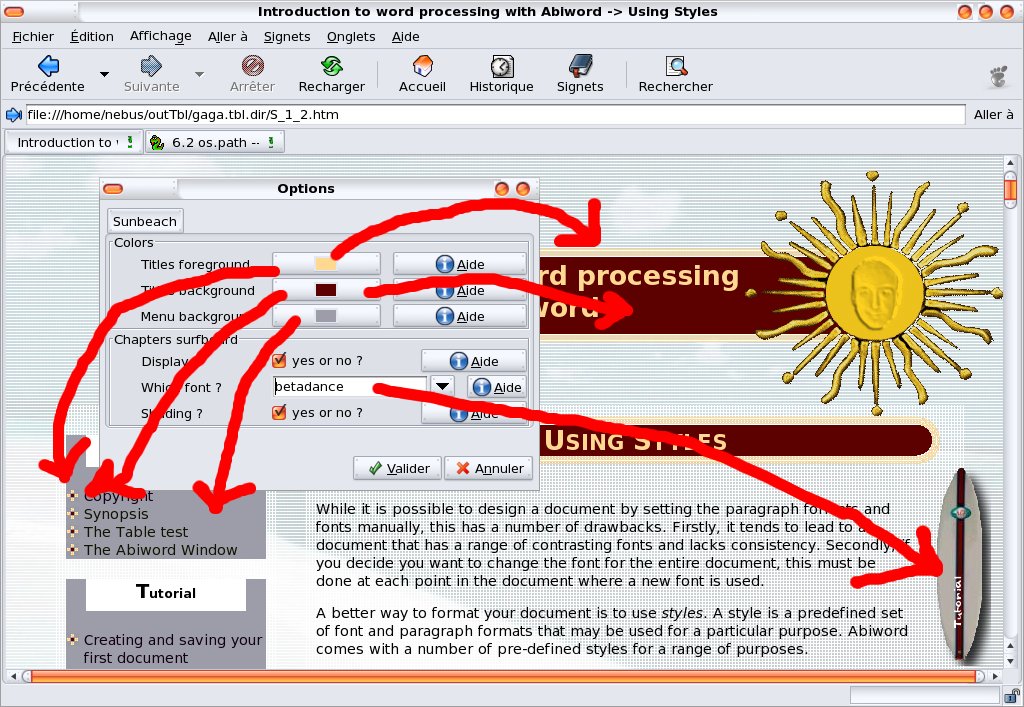
Task: Open the Options dialog window menu button
Action: [x=113, y=189]
